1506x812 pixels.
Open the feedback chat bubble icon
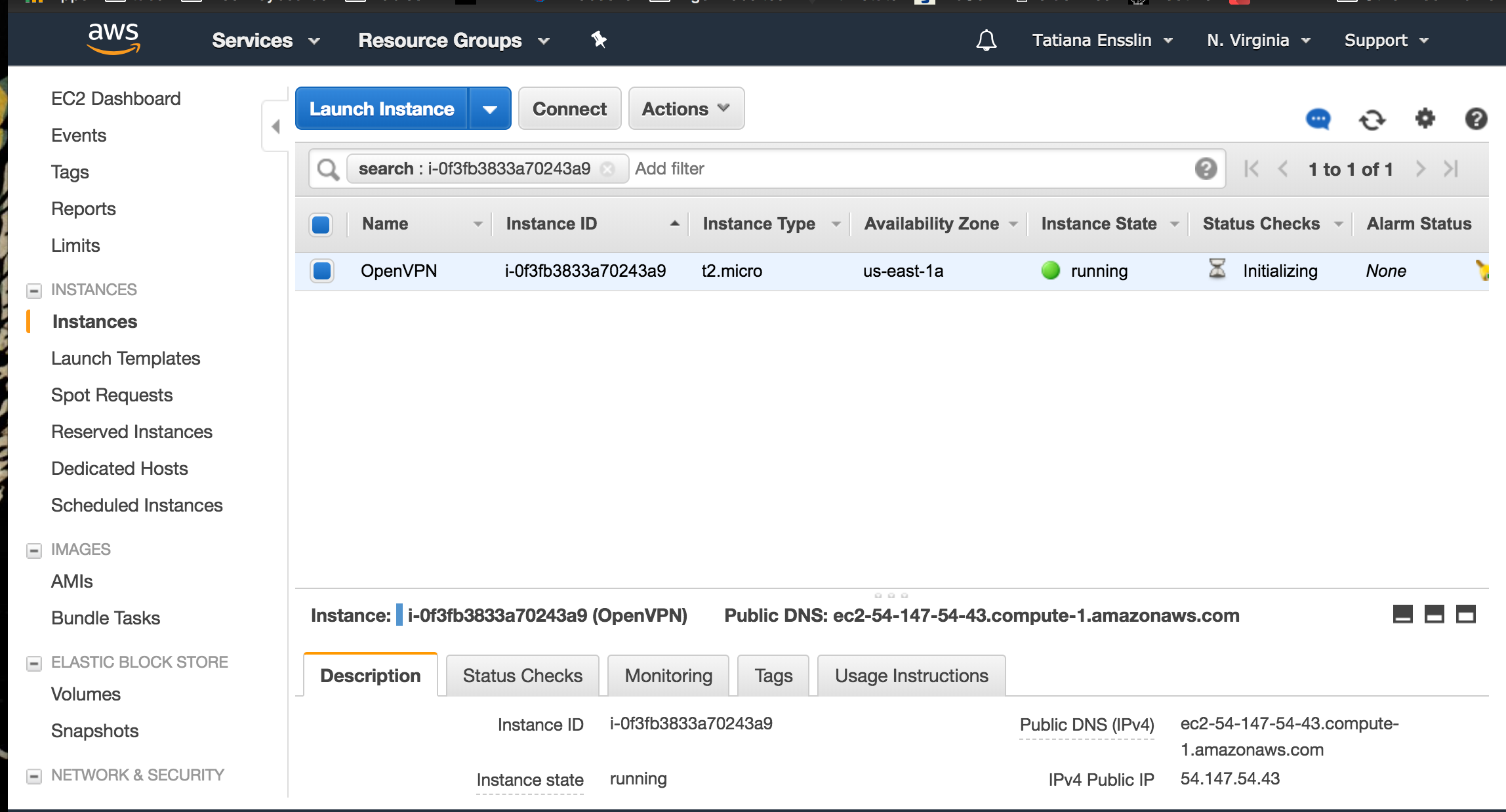[1318, 119]
